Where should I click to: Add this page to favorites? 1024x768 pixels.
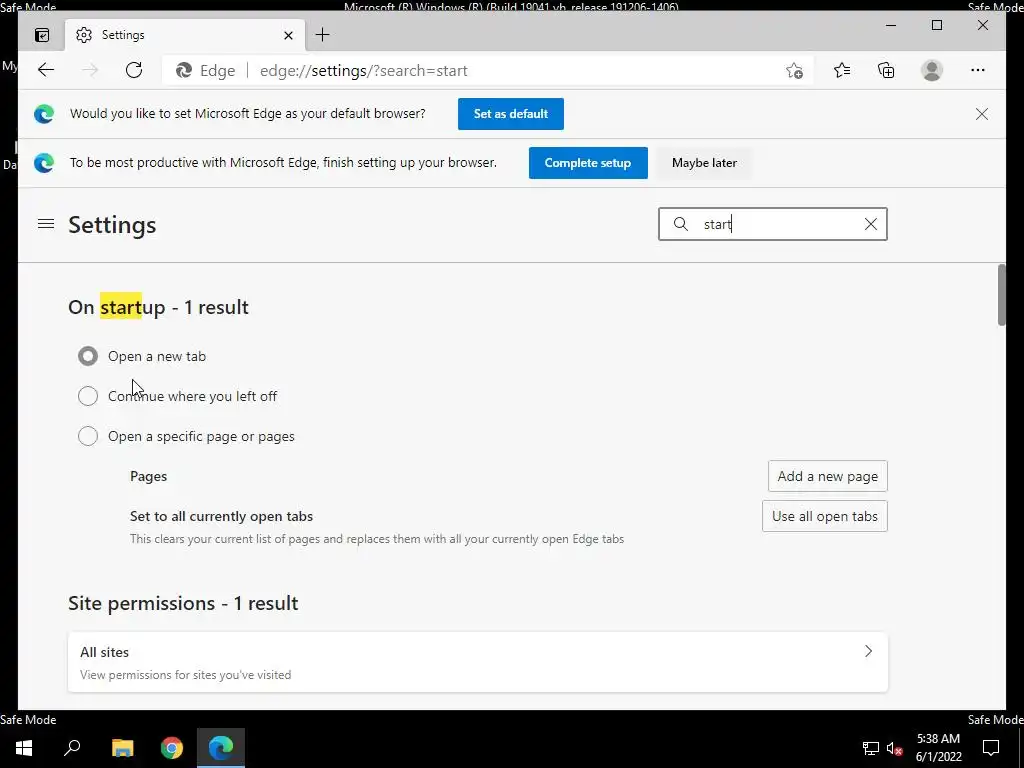[794, 71]
